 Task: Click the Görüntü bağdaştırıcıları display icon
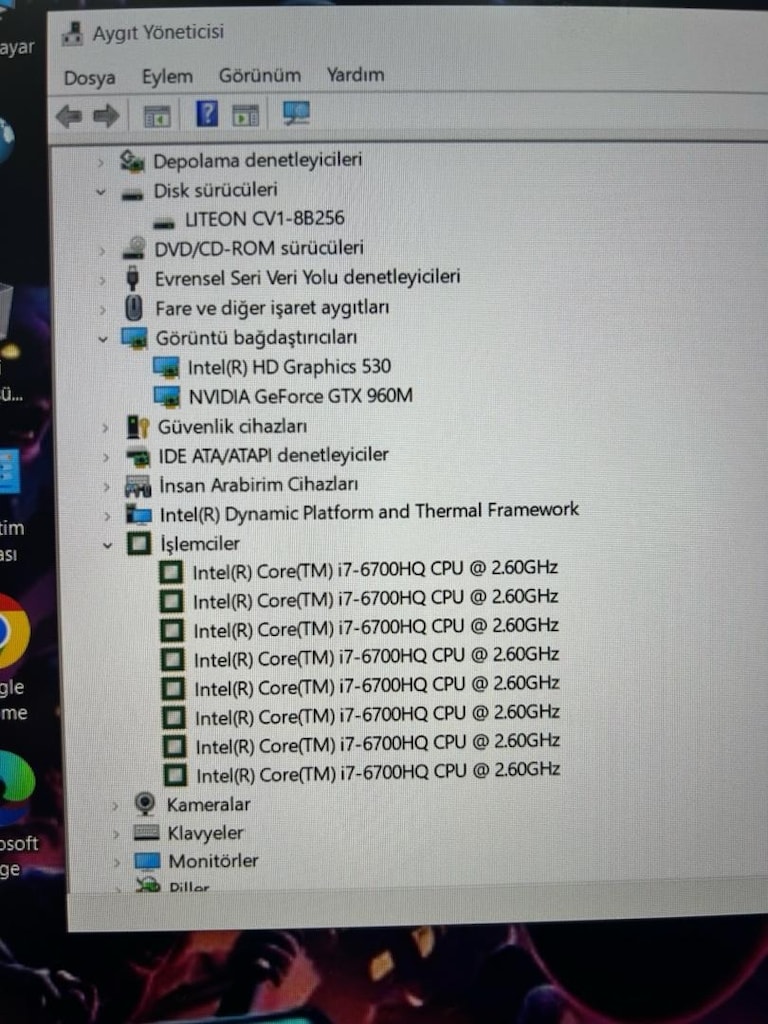pos(135,338)
